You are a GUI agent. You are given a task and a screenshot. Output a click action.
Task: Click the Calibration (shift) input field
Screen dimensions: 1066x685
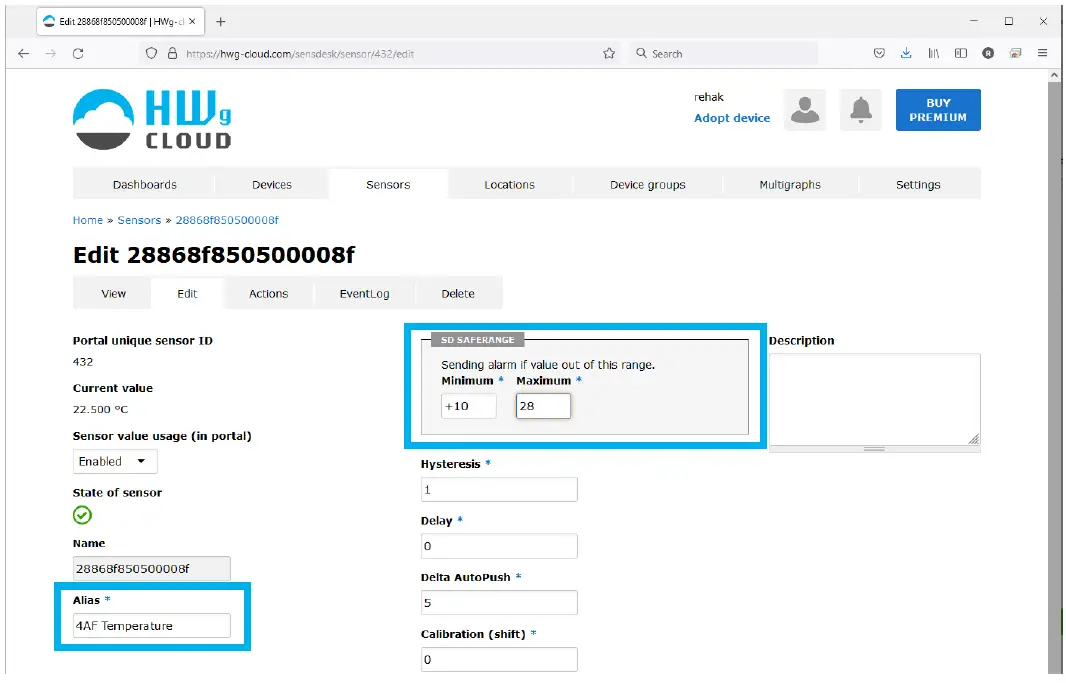point(499,659)
